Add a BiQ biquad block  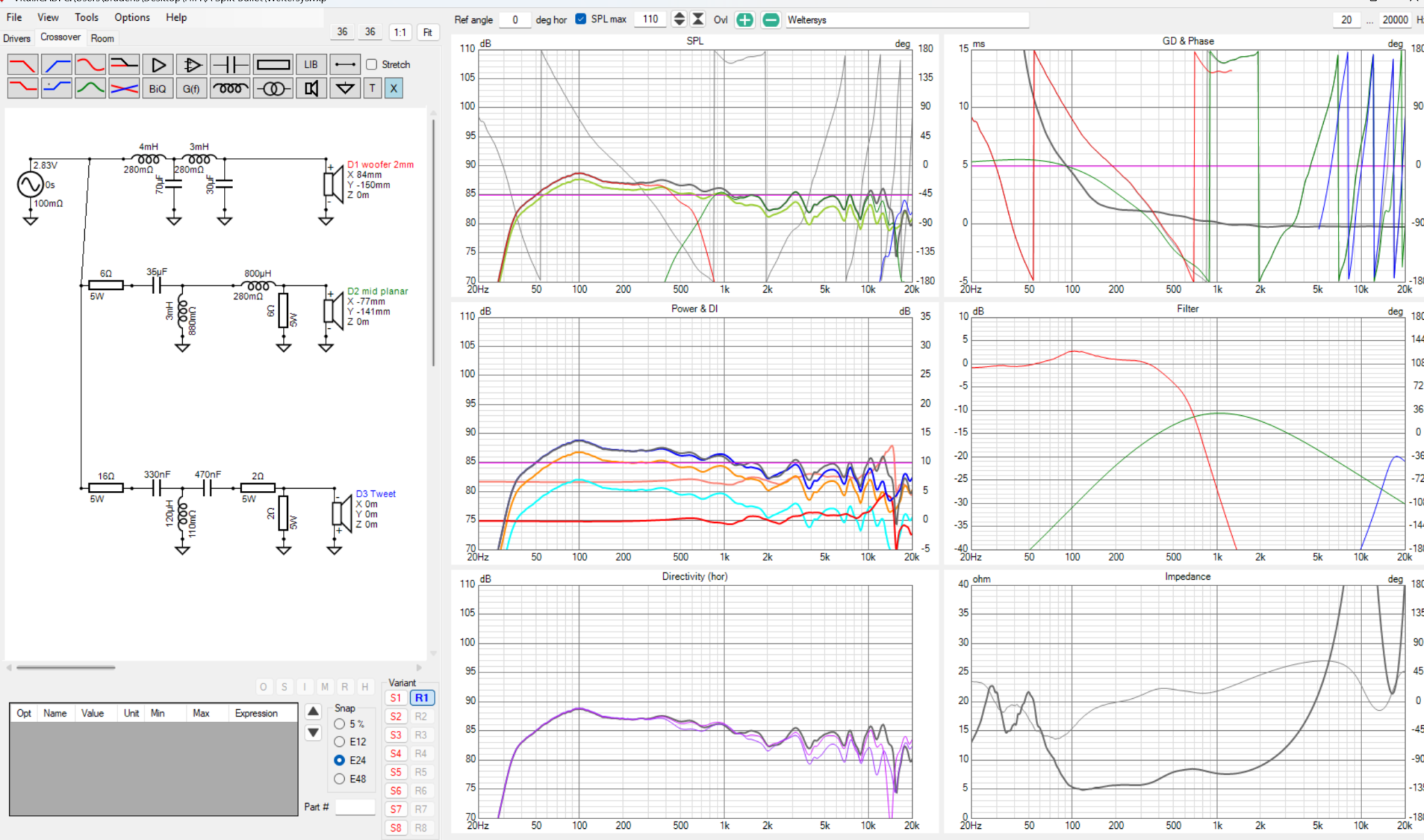tap(158, 88)
